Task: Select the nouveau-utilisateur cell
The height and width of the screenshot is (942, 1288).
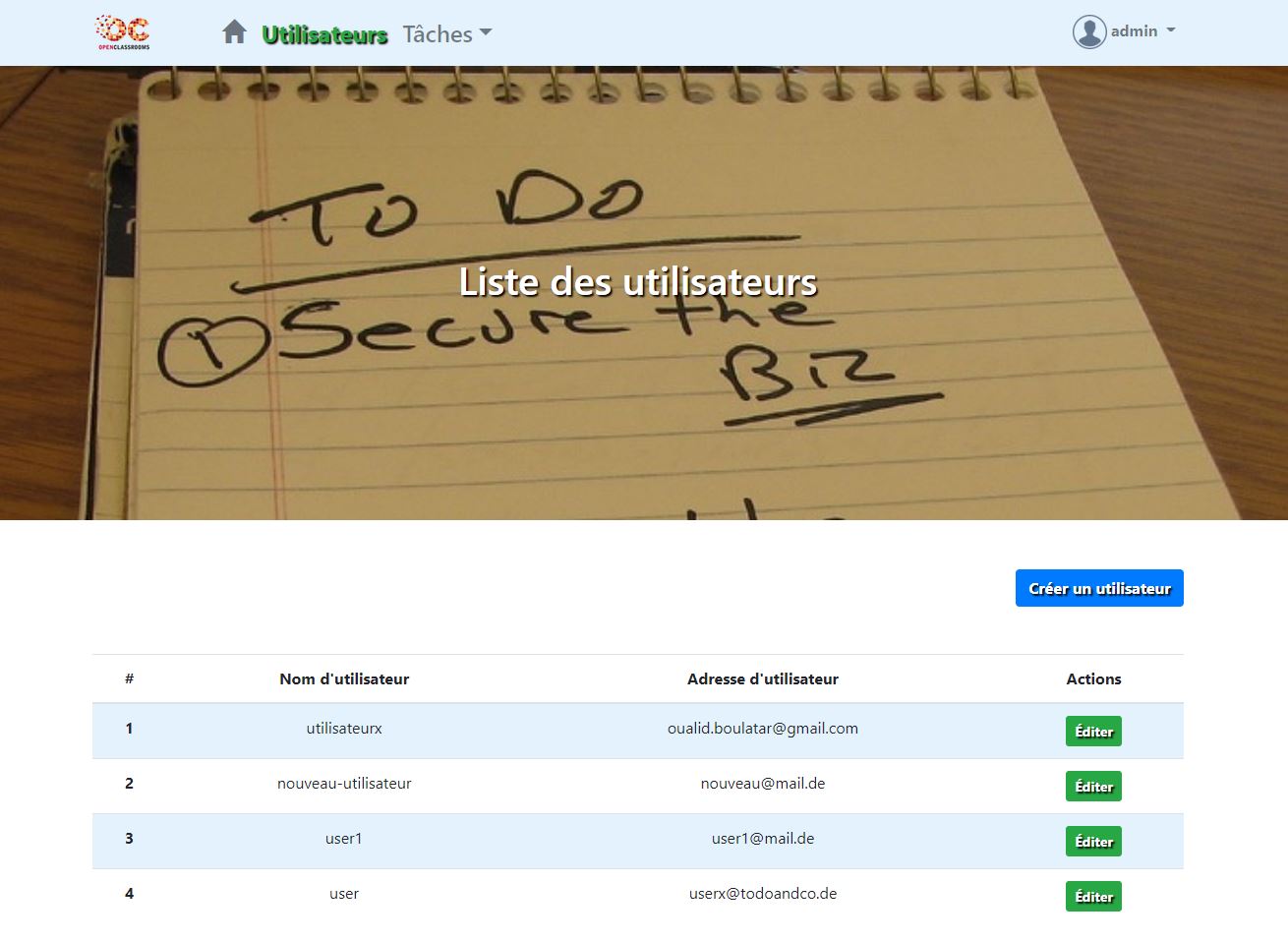Action: point(344,784)
